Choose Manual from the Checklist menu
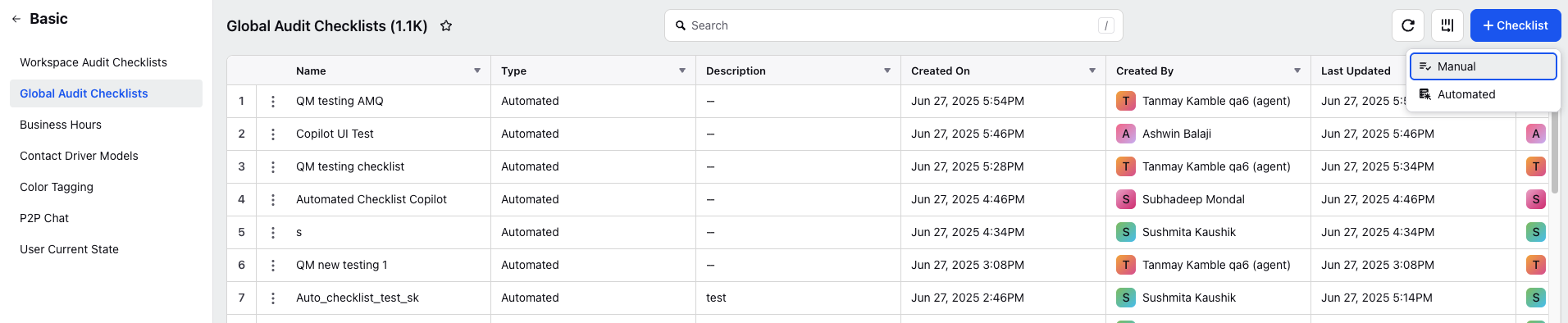1568x323 pixels. tap(1483, 66)
